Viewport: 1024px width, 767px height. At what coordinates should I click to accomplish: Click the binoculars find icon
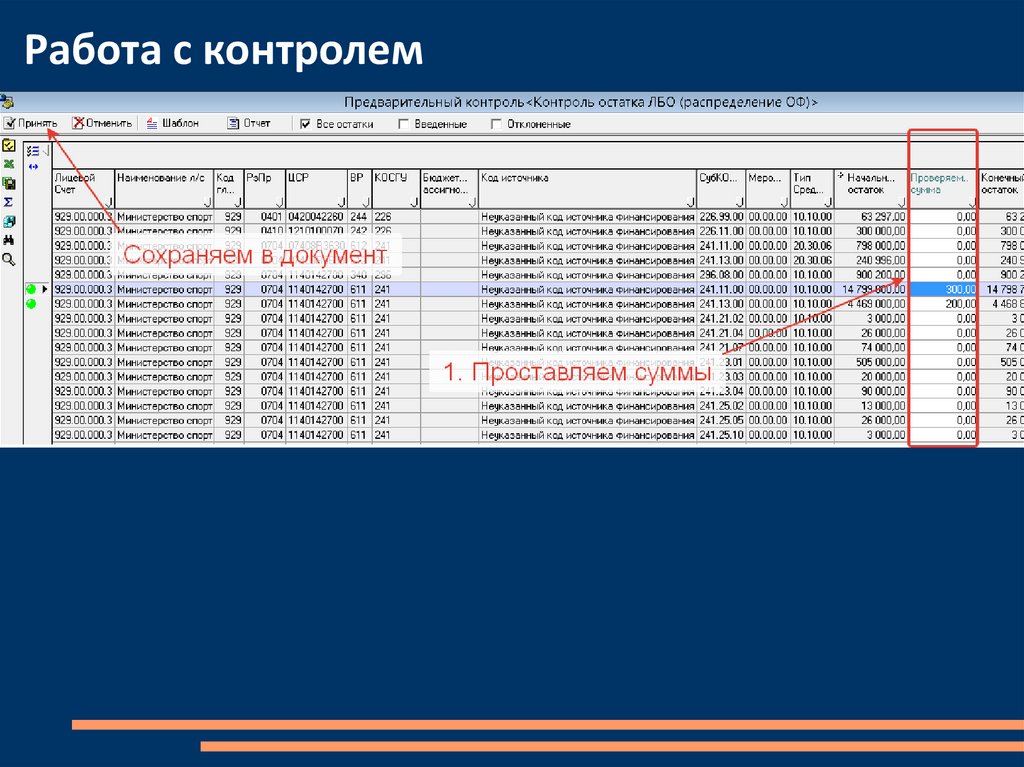[x=9, y=240]
